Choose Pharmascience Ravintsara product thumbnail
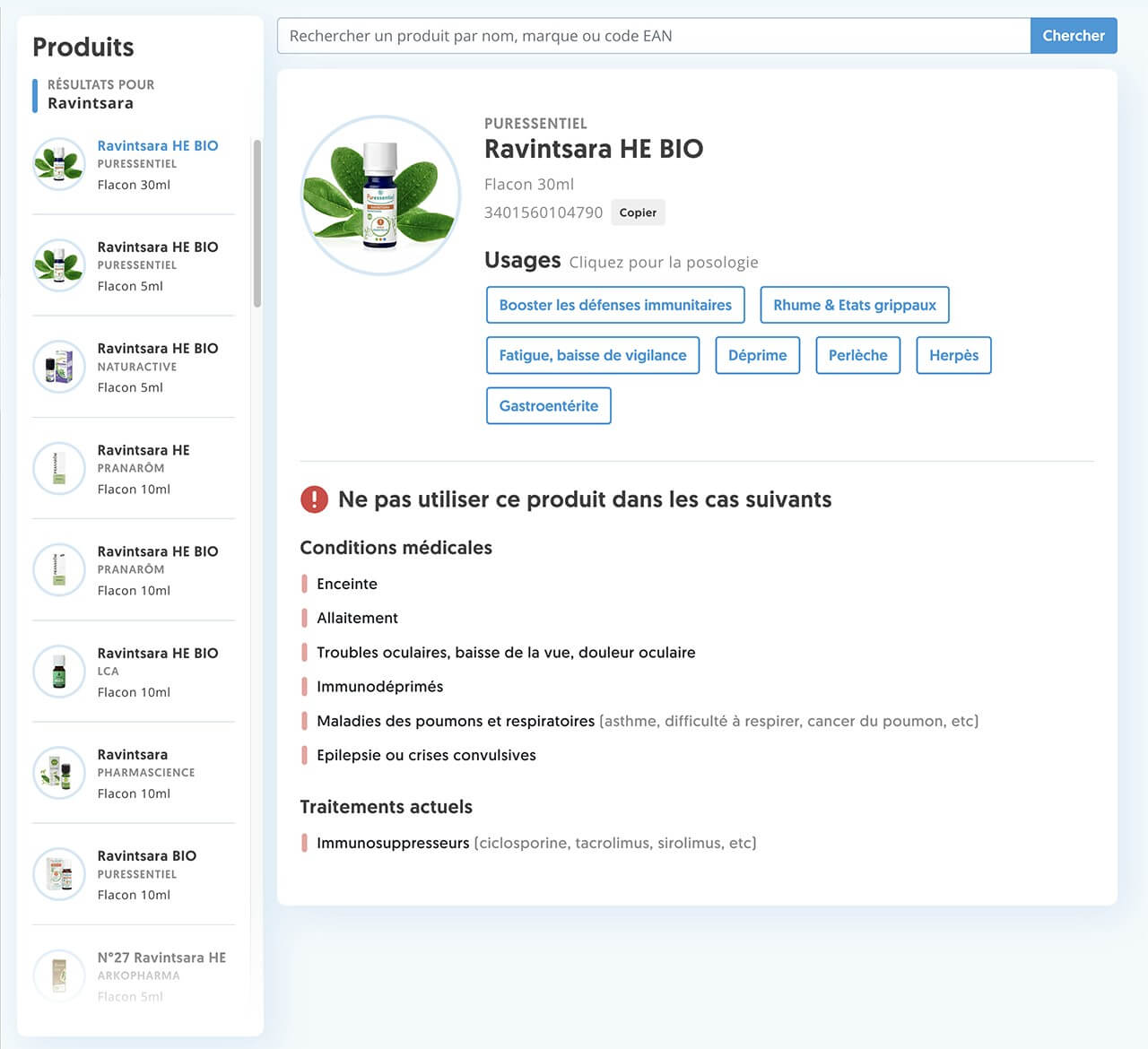This screenshot has height=1049, width=1148. click(x=59, y=773)
